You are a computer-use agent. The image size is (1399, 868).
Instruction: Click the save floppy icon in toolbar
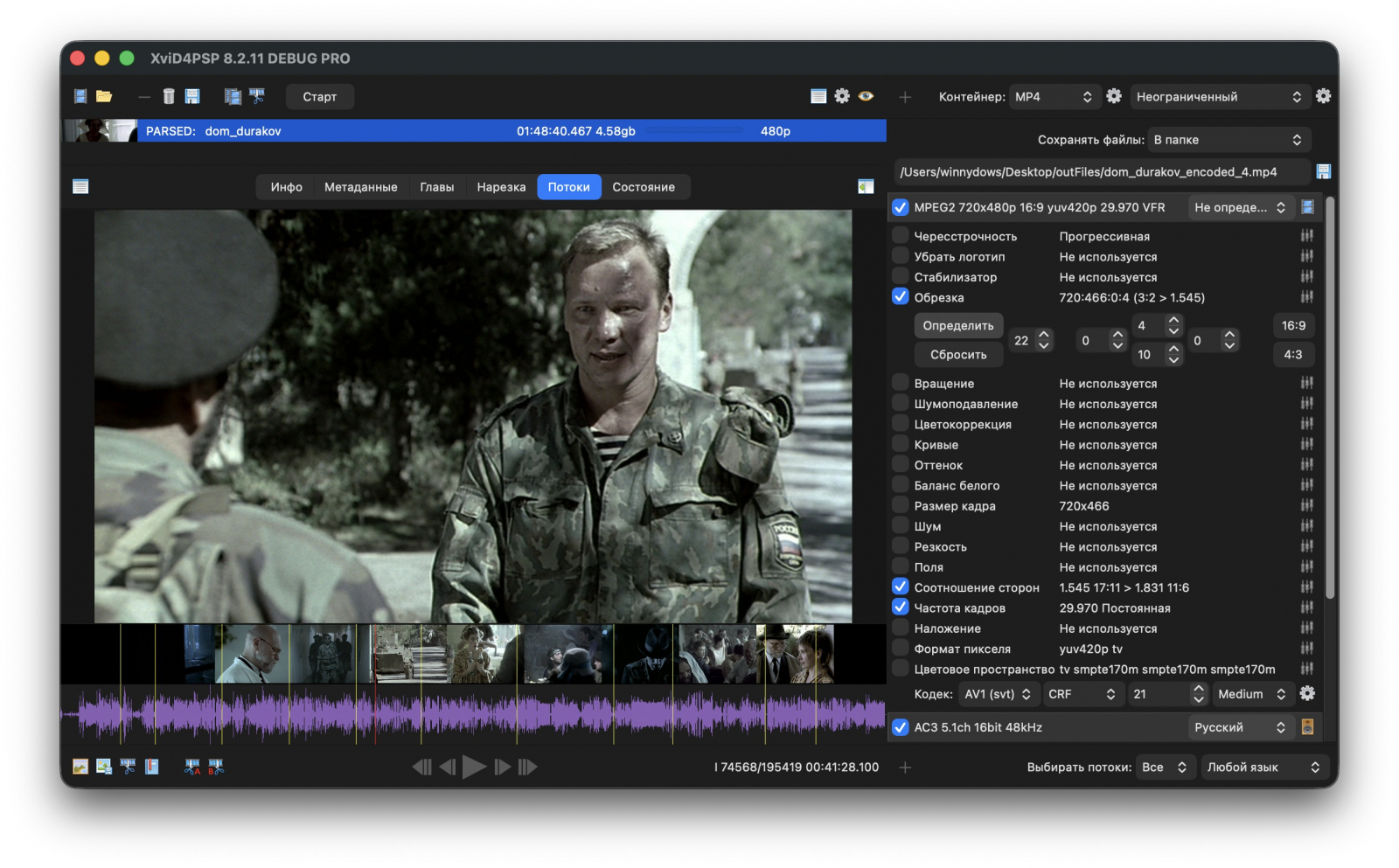click(x=192, y=96)
